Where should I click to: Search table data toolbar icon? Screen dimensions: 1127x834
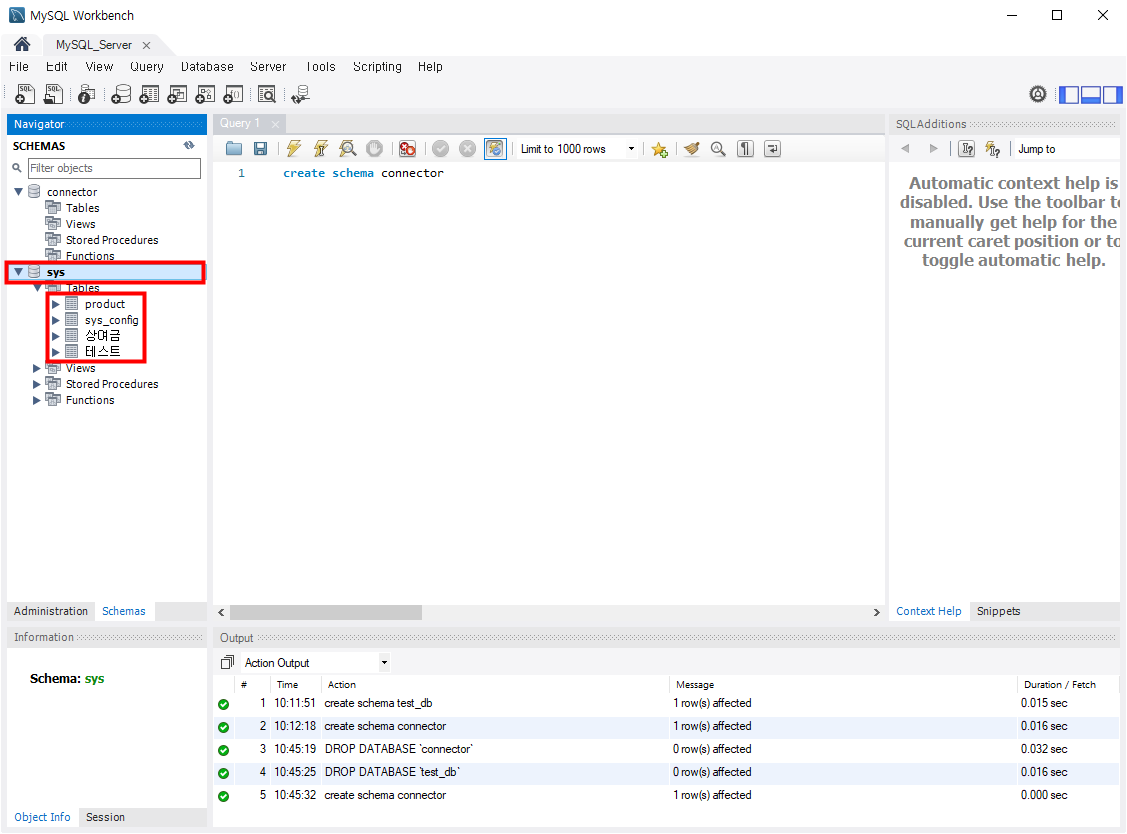point(267,94)
